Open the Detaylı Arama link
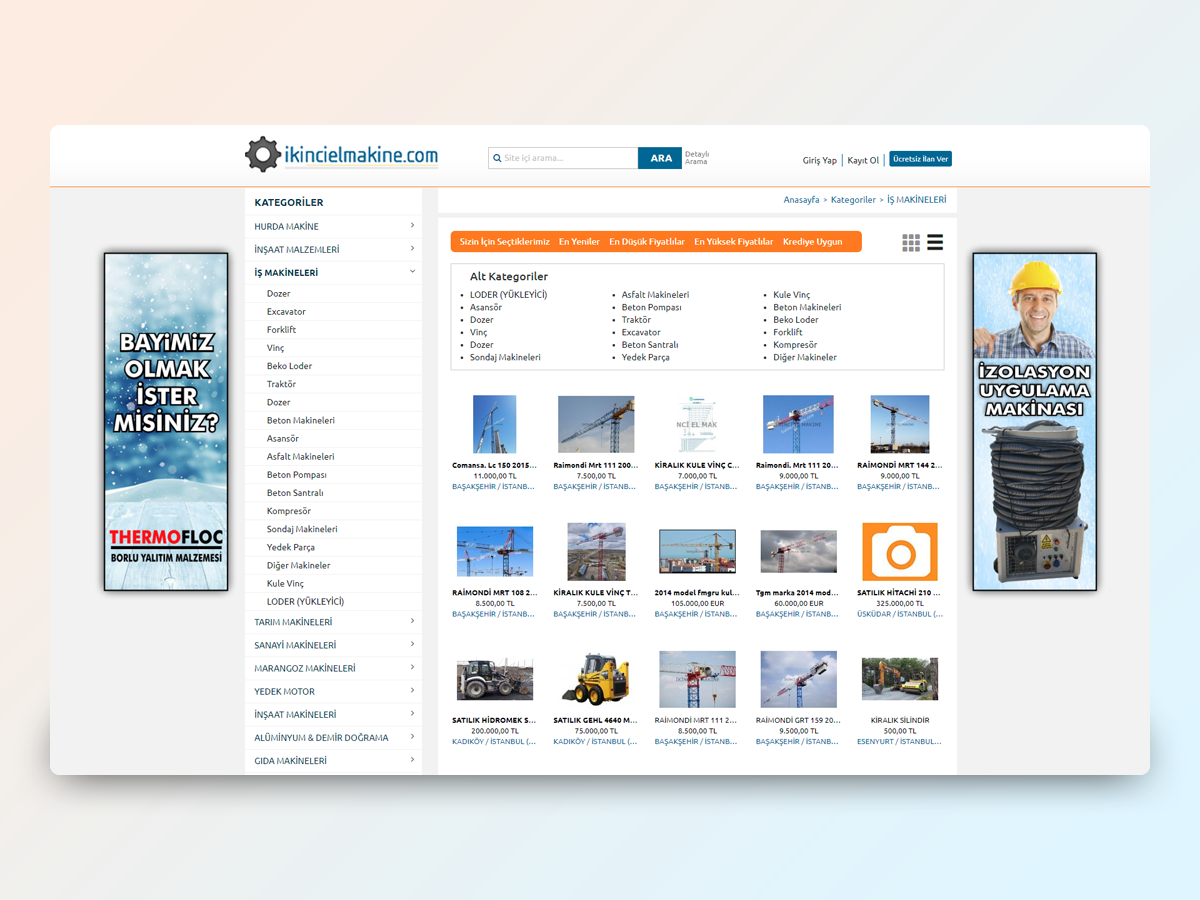Viewport: 1200px width, 900px height. (x=696, y=158)
